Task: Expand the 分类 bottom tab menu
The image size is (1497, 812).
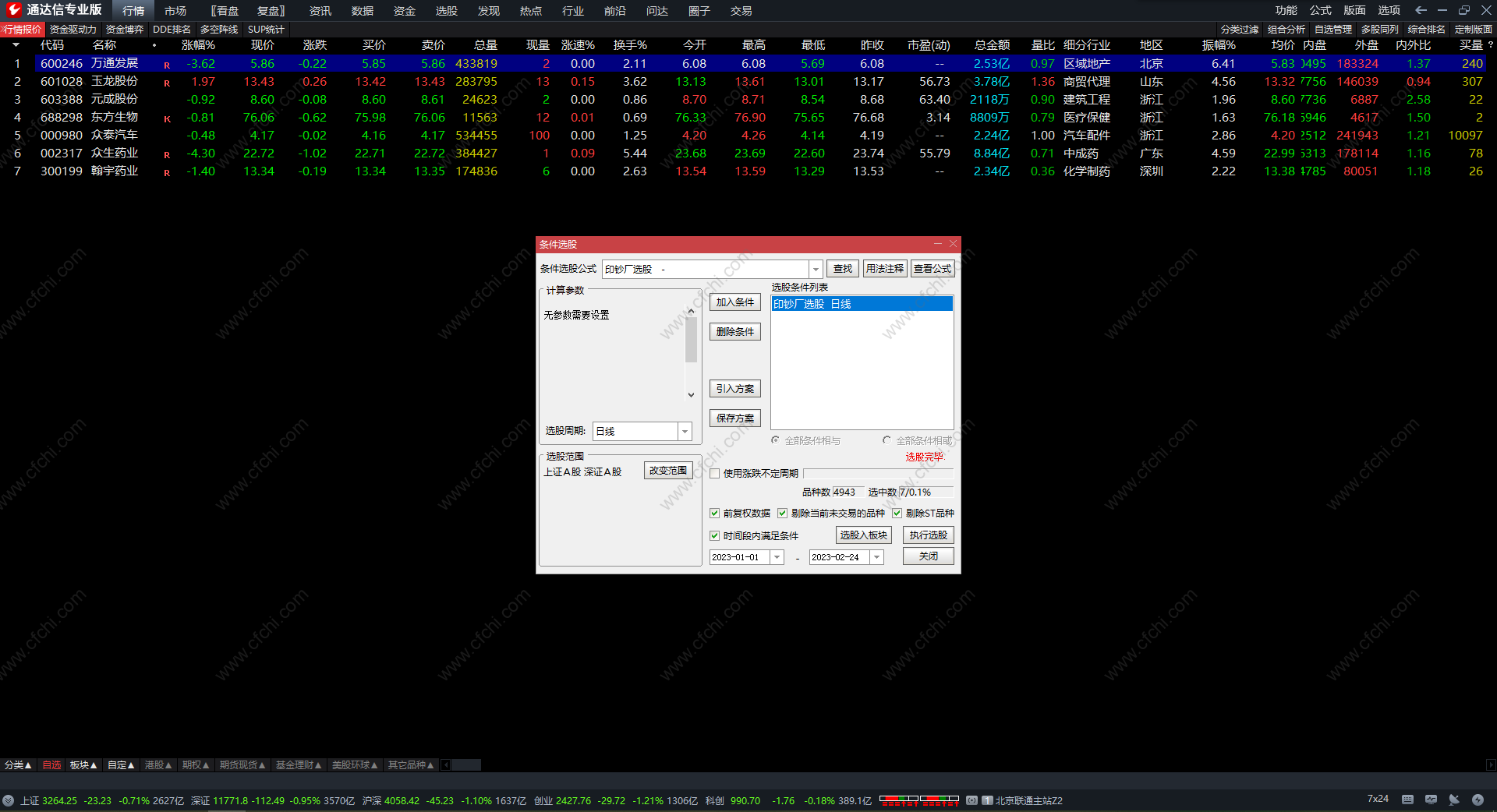Action: 17,765
